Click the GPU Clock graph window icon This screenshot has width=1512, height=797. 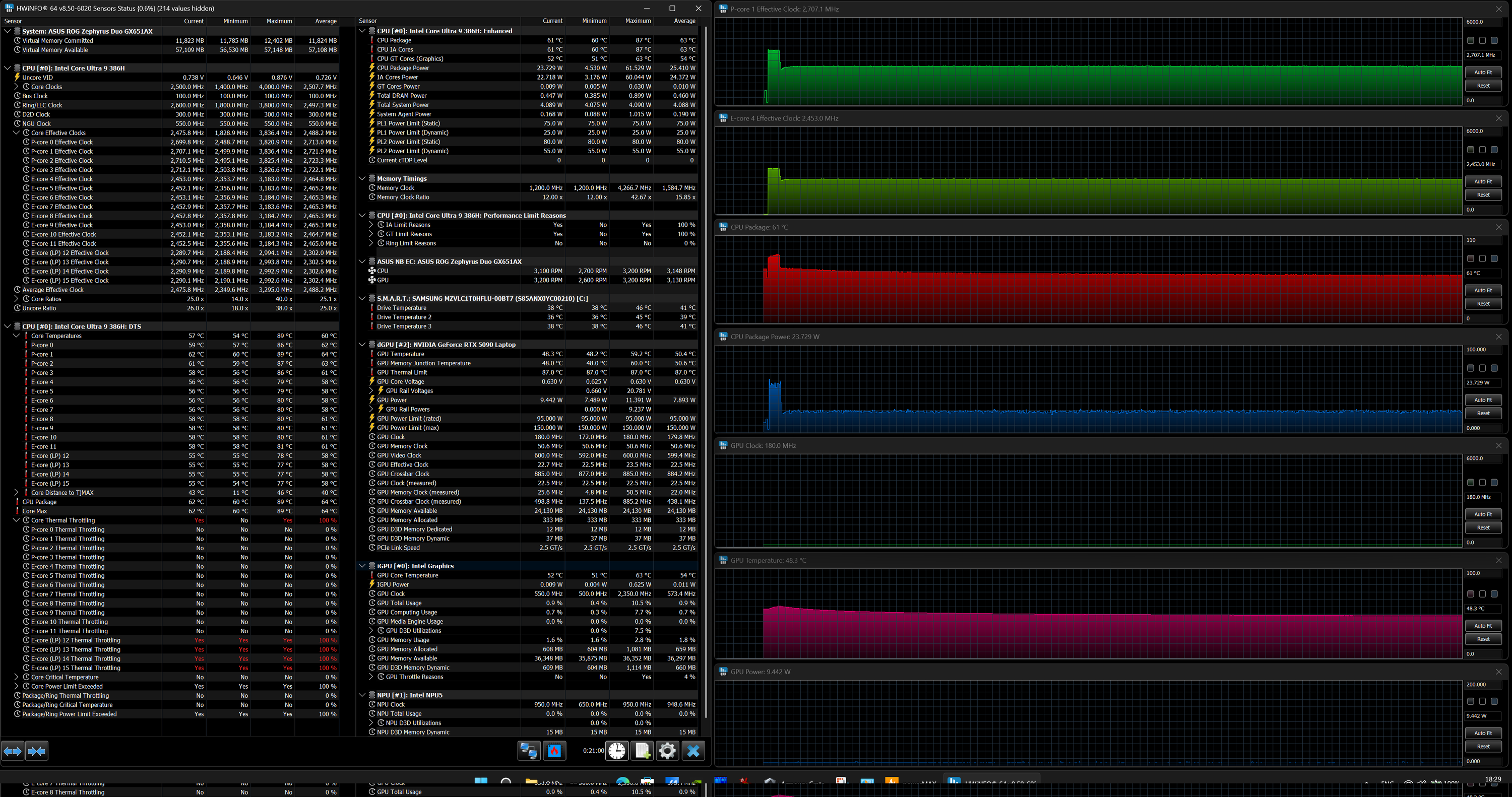[x=723, y=445]
